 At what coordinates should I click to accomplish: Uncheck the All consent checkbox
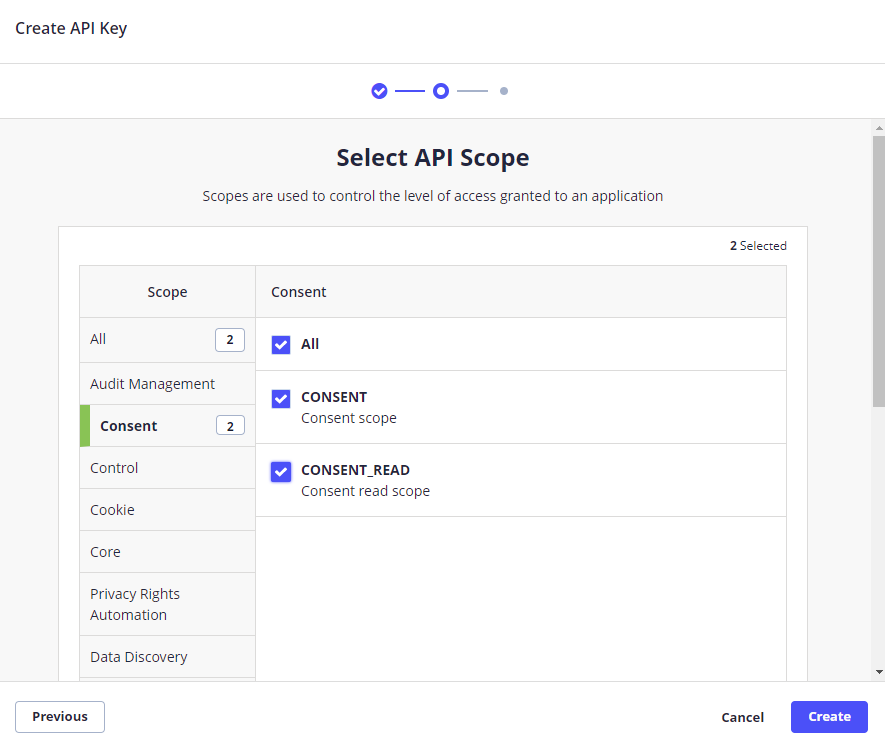281,344
